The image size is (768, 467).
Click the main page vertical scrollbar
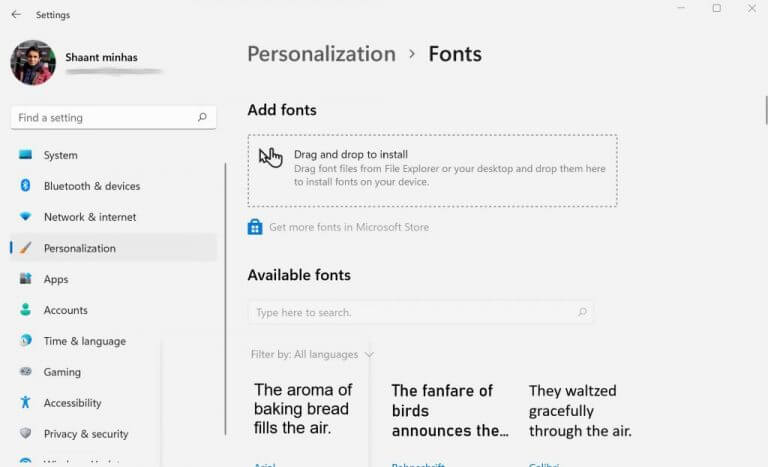[x=766, y=110]
